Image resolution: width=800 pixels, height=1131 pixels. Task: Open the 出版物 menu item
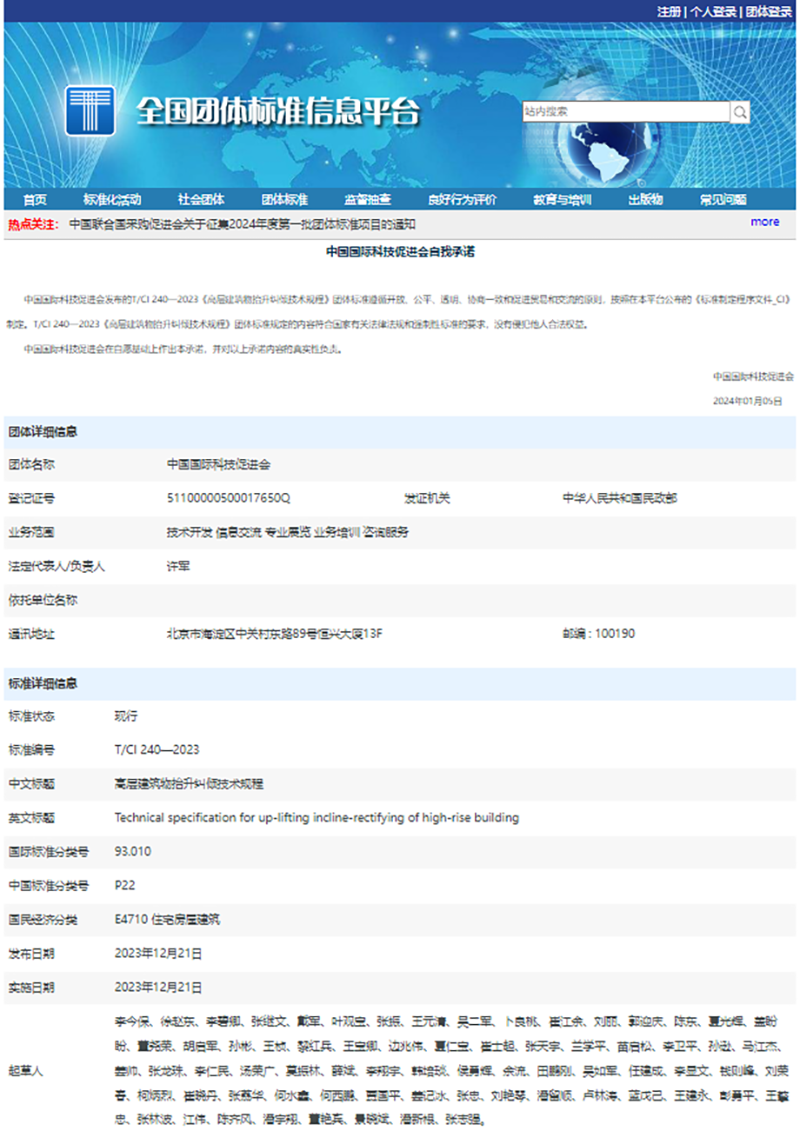coord(645,200)
